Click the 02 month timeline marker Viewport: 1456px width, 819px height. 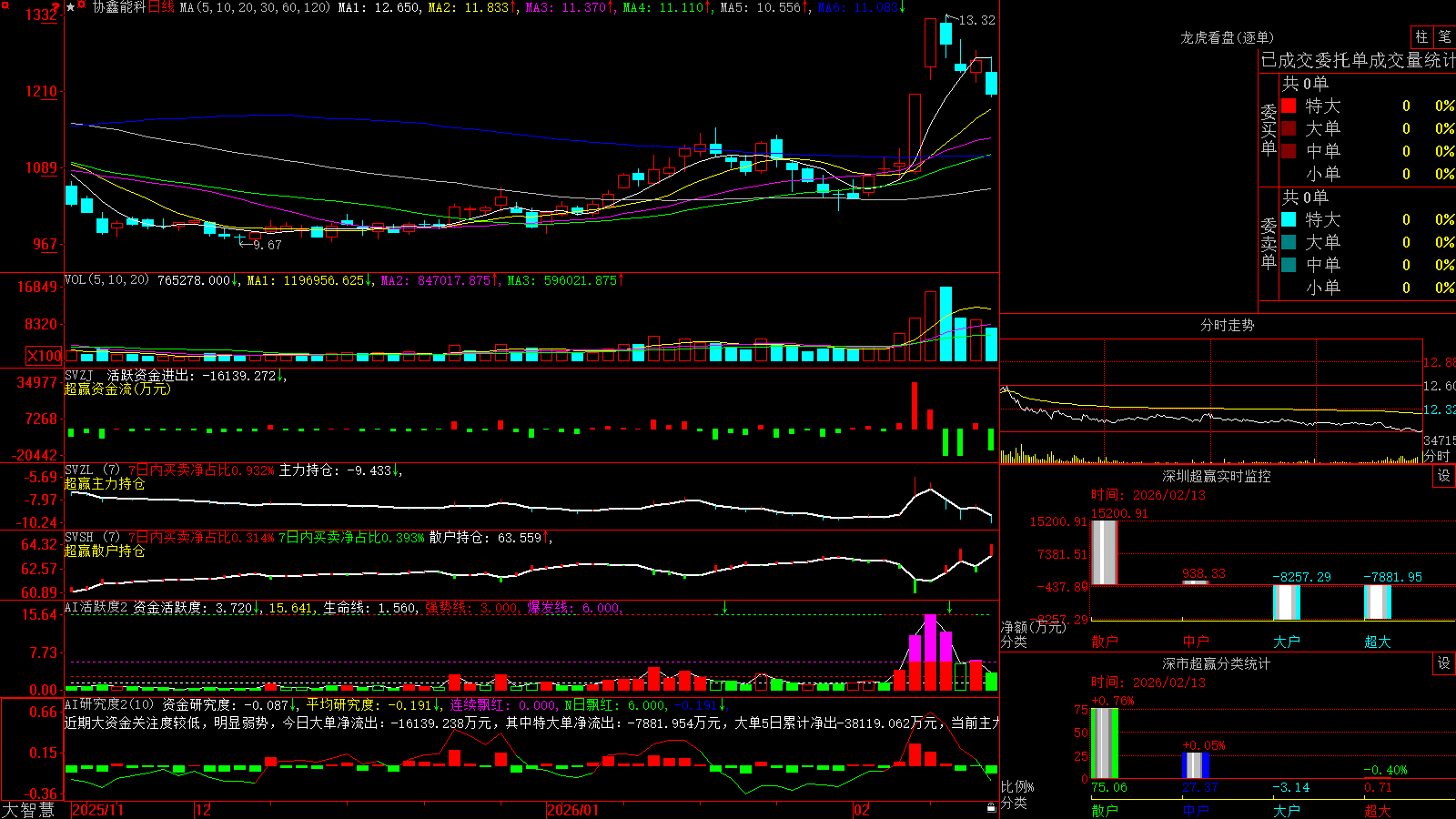click(x=862, y=810)
